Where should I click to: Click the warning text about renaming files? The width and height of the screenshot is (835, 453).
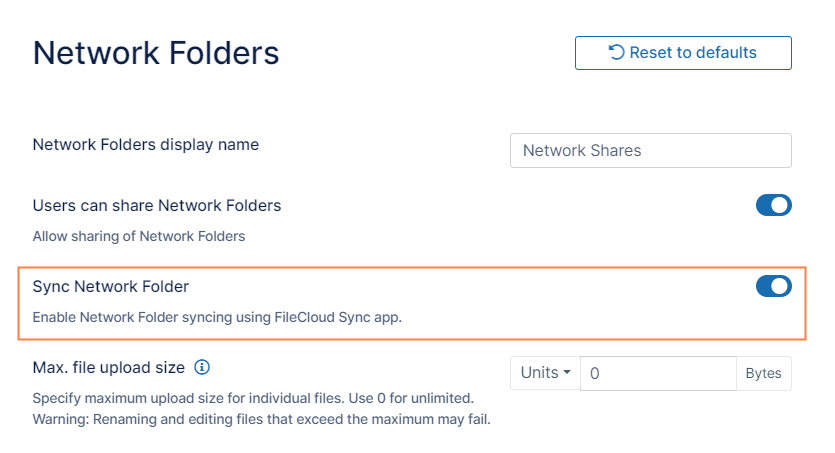[x=261, y=418]
